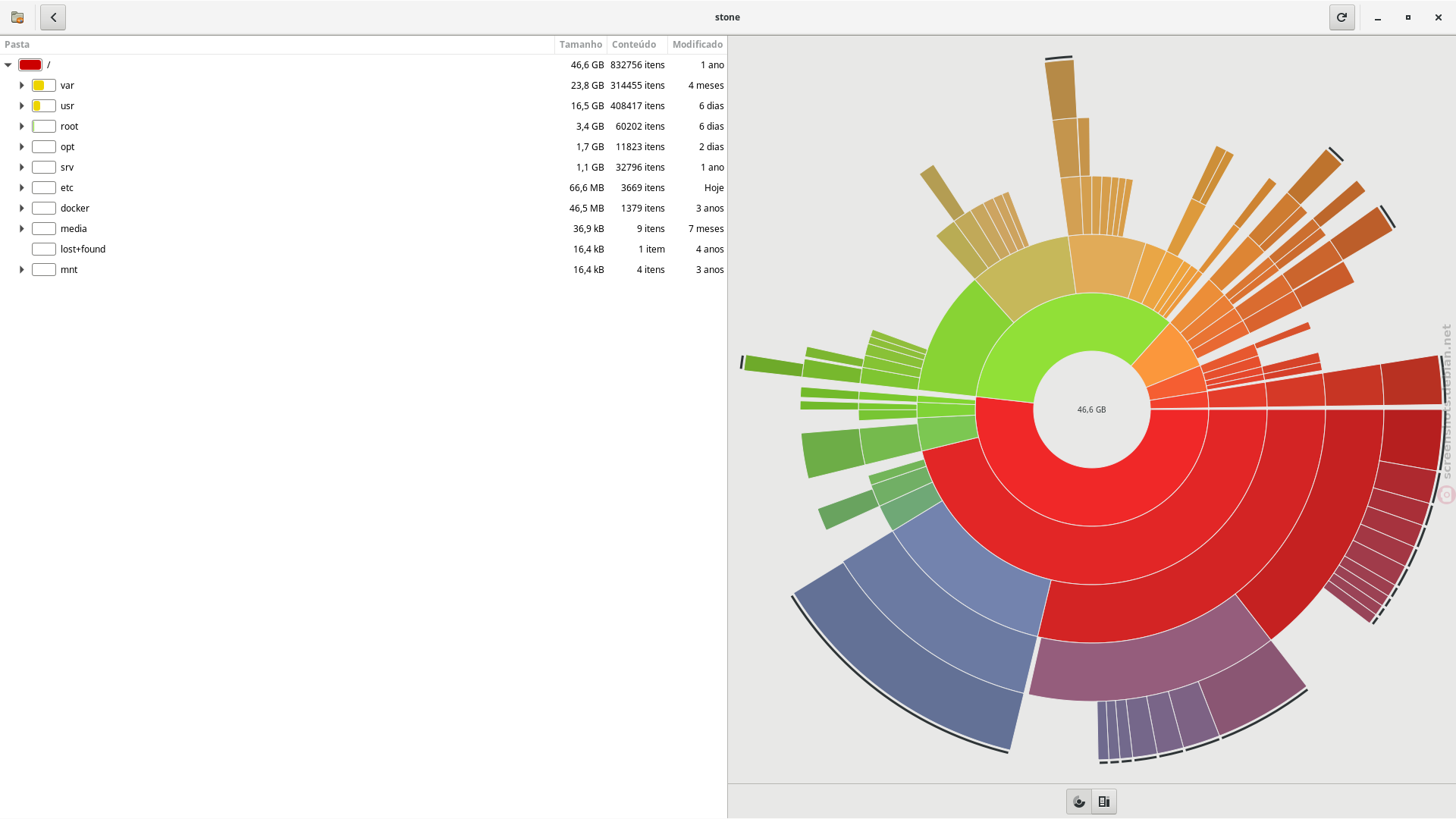The image size is (1456, 819).
Task: Reload the scan with refresh button
Action: tap(1341, 17)
